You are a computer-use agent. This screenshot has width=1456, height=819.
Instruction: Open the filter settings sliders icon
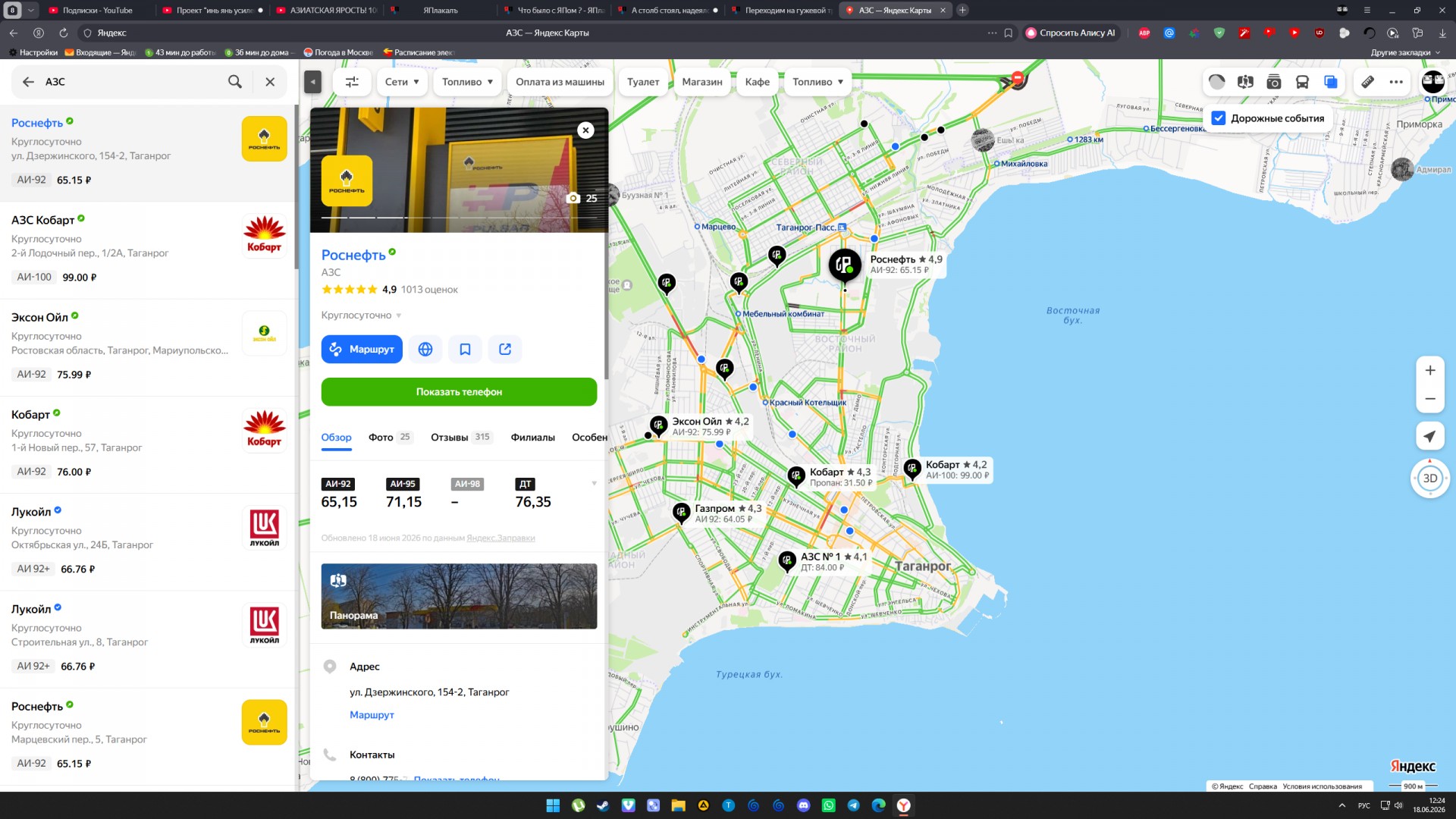352,82
